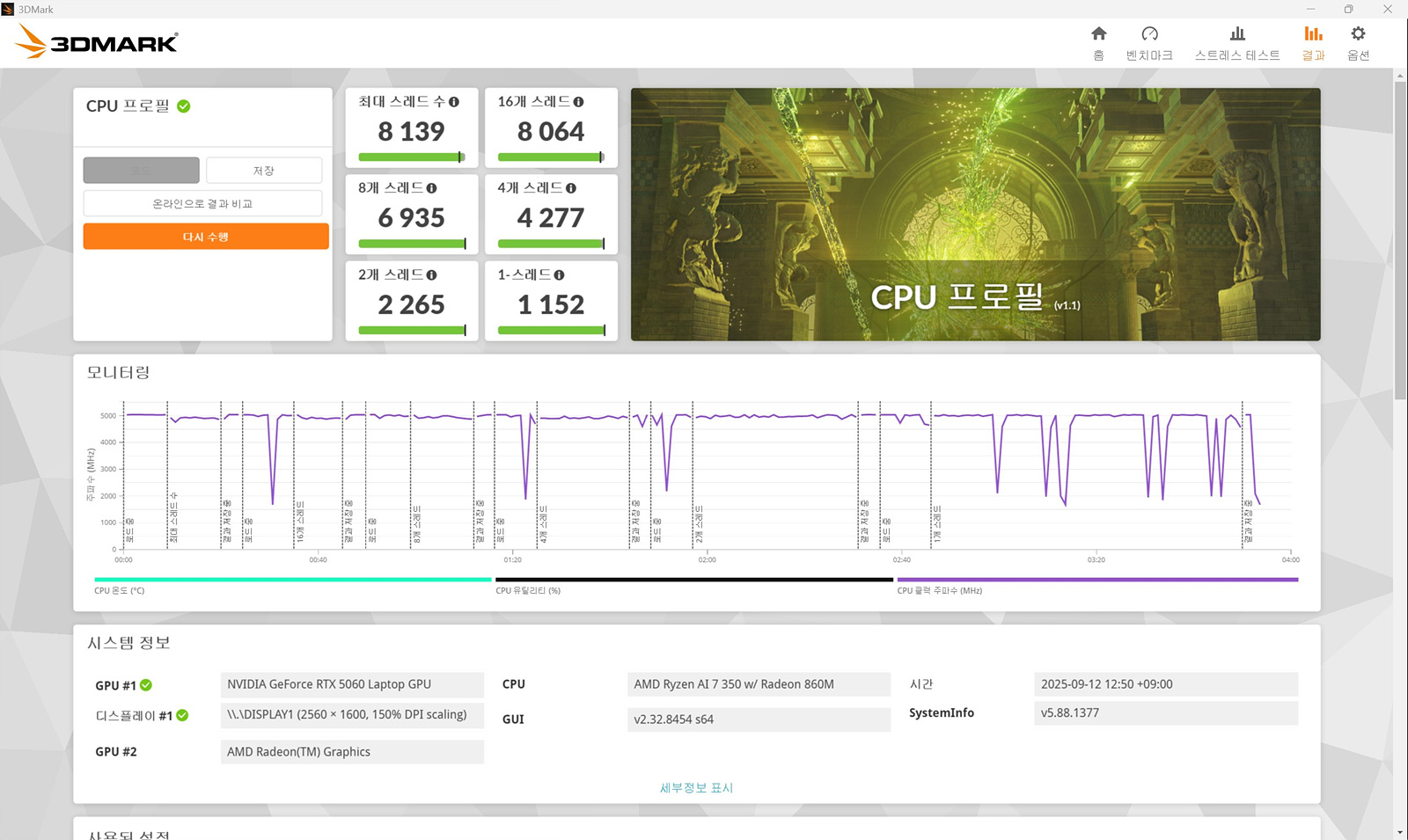Image resolution: width=1408 pixels, height=840 pixels.
Task: Click the 3DMark logo
Action: click(97, 41)
